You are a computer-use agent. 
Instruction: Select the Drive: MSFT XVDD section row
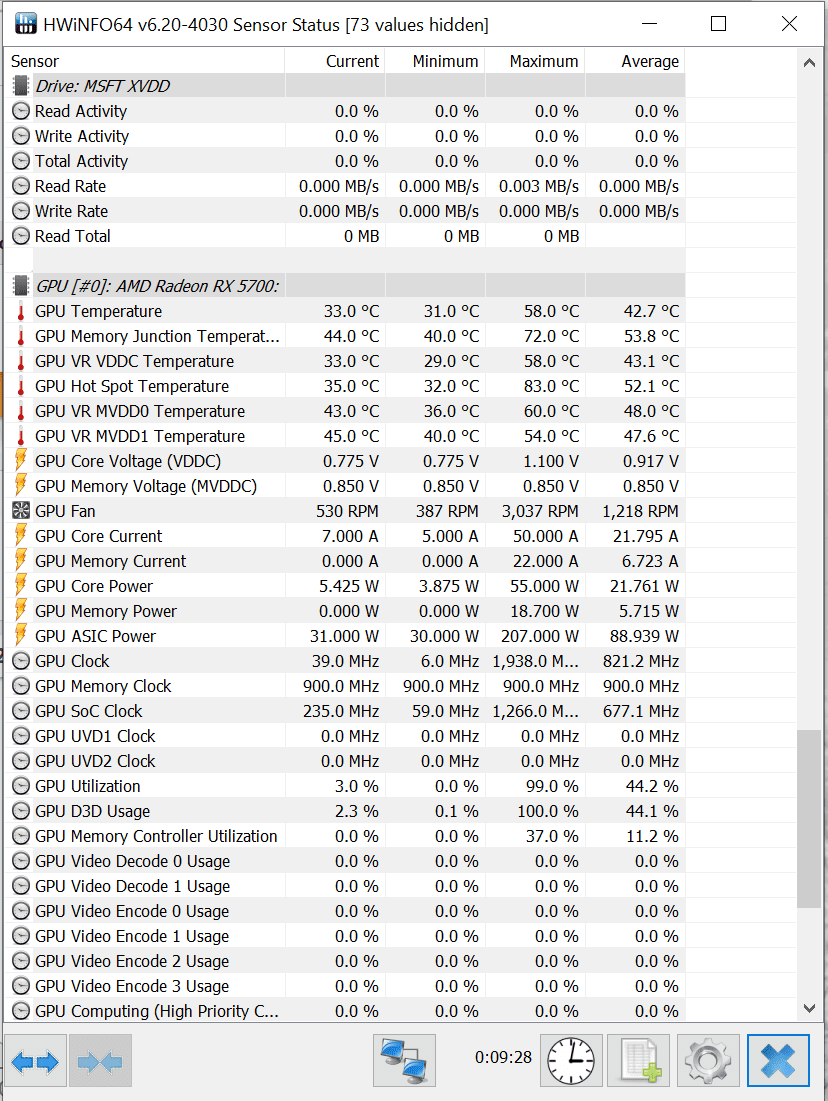(345, 86)
